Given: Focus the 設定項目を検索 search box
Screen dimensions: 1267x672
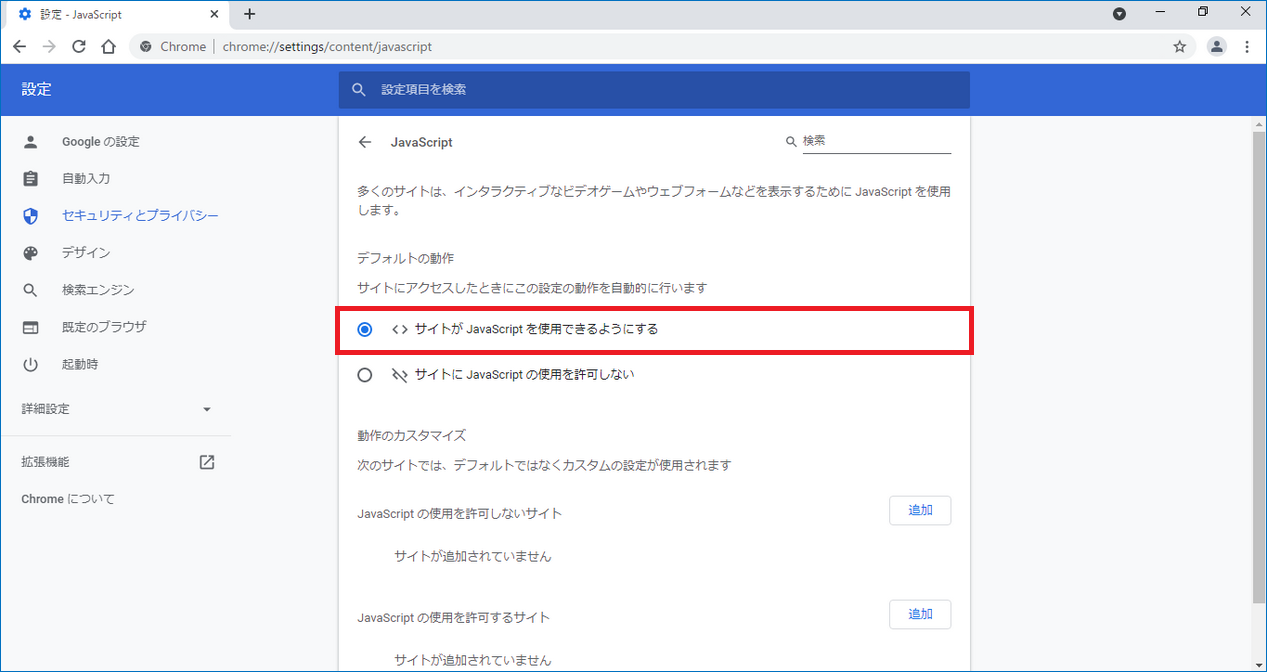Looking at the screenshot, I should 654,89.
